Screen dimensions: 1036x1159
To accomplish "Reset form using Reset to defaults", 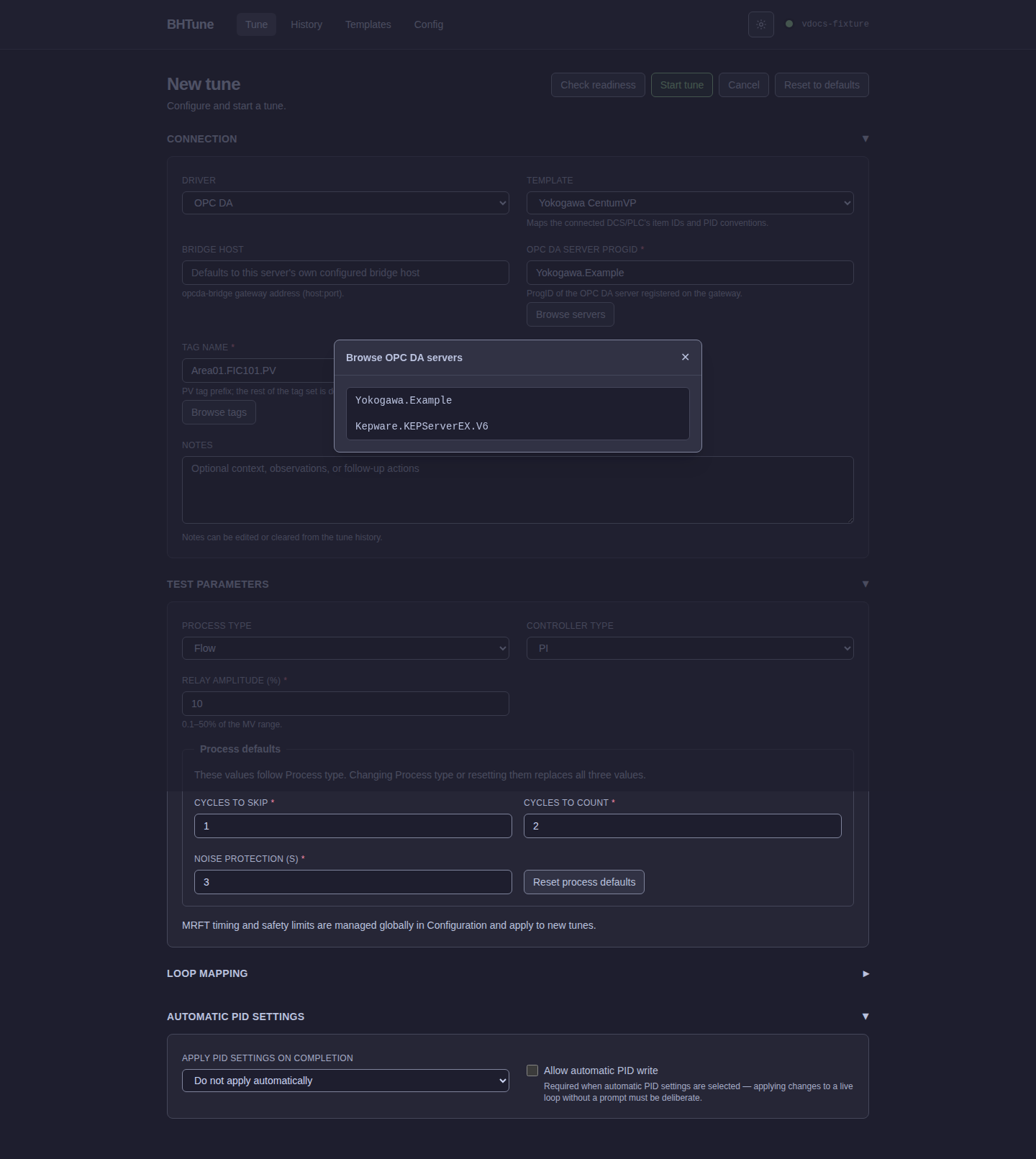I will coord(822,85).
